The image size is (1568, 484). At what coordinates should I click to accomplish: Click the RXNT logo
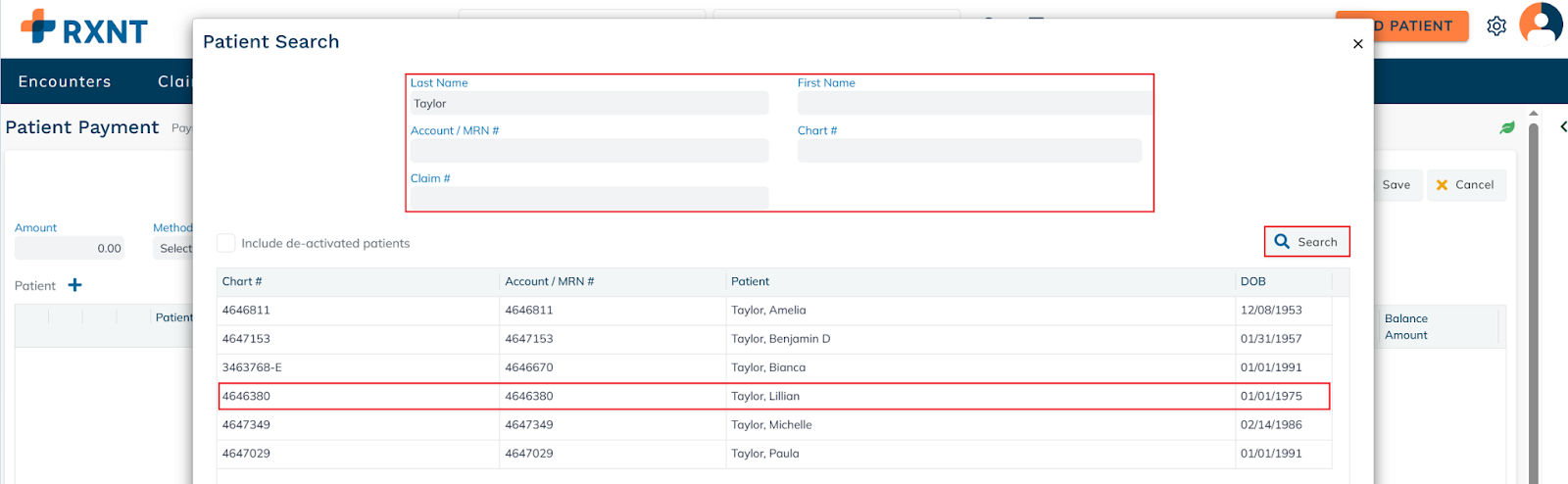click(84, 29)
